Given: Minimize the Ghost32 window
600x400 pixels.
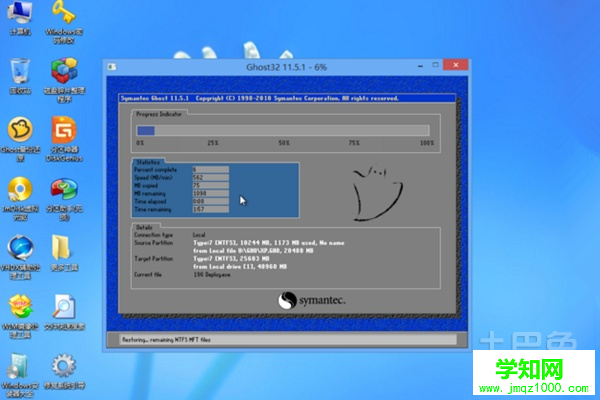Looking at the screenshot, I should point(420,66).
